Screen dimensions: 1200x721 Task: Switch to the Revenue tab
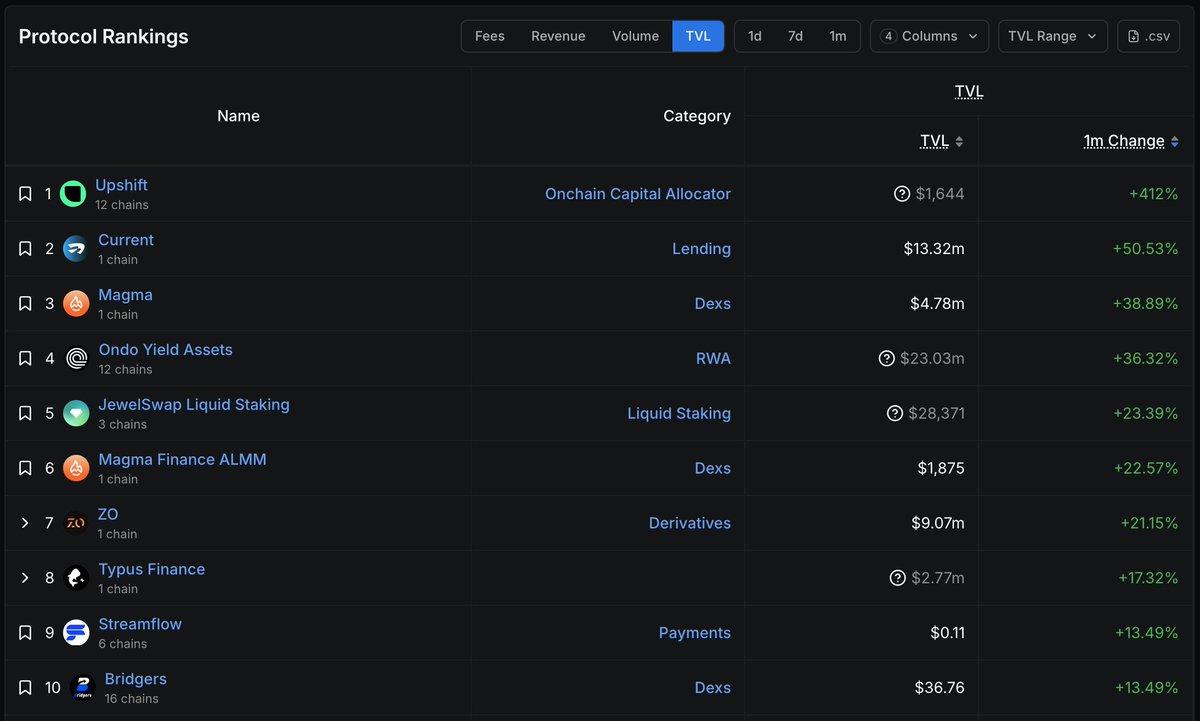click(x=558, y=36)
